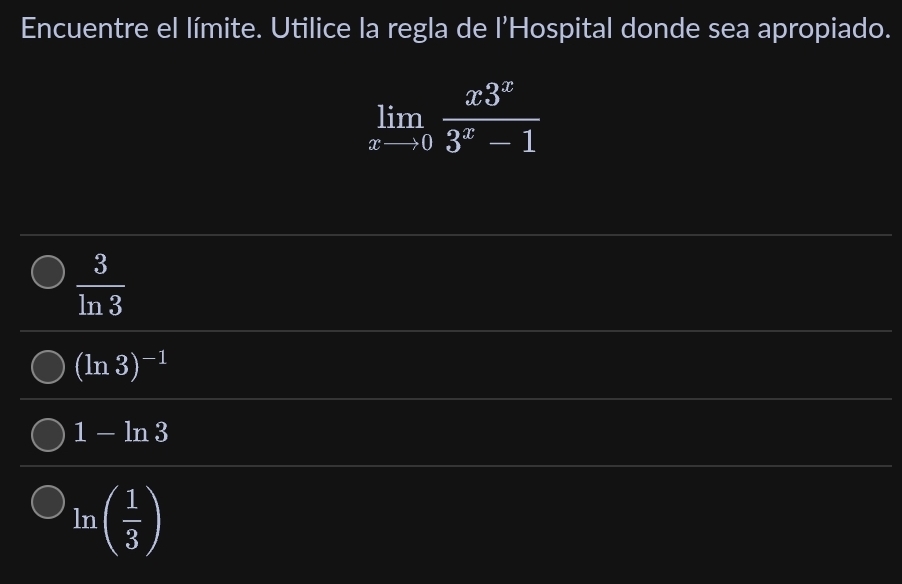Image resolution: width=902 pixels, height=584 pixels.
Task: Choose the (ln 3)^-1 radio option
Action: [47, 367]
